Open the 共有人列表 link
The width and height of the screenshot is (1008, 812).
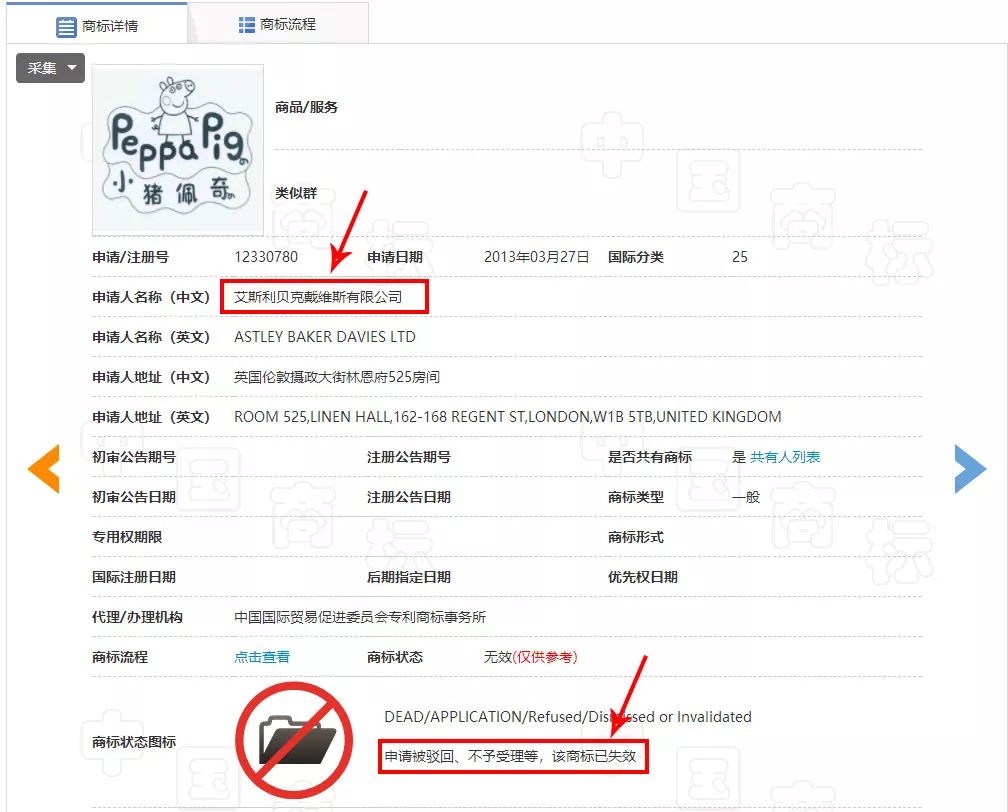point(785,457)
